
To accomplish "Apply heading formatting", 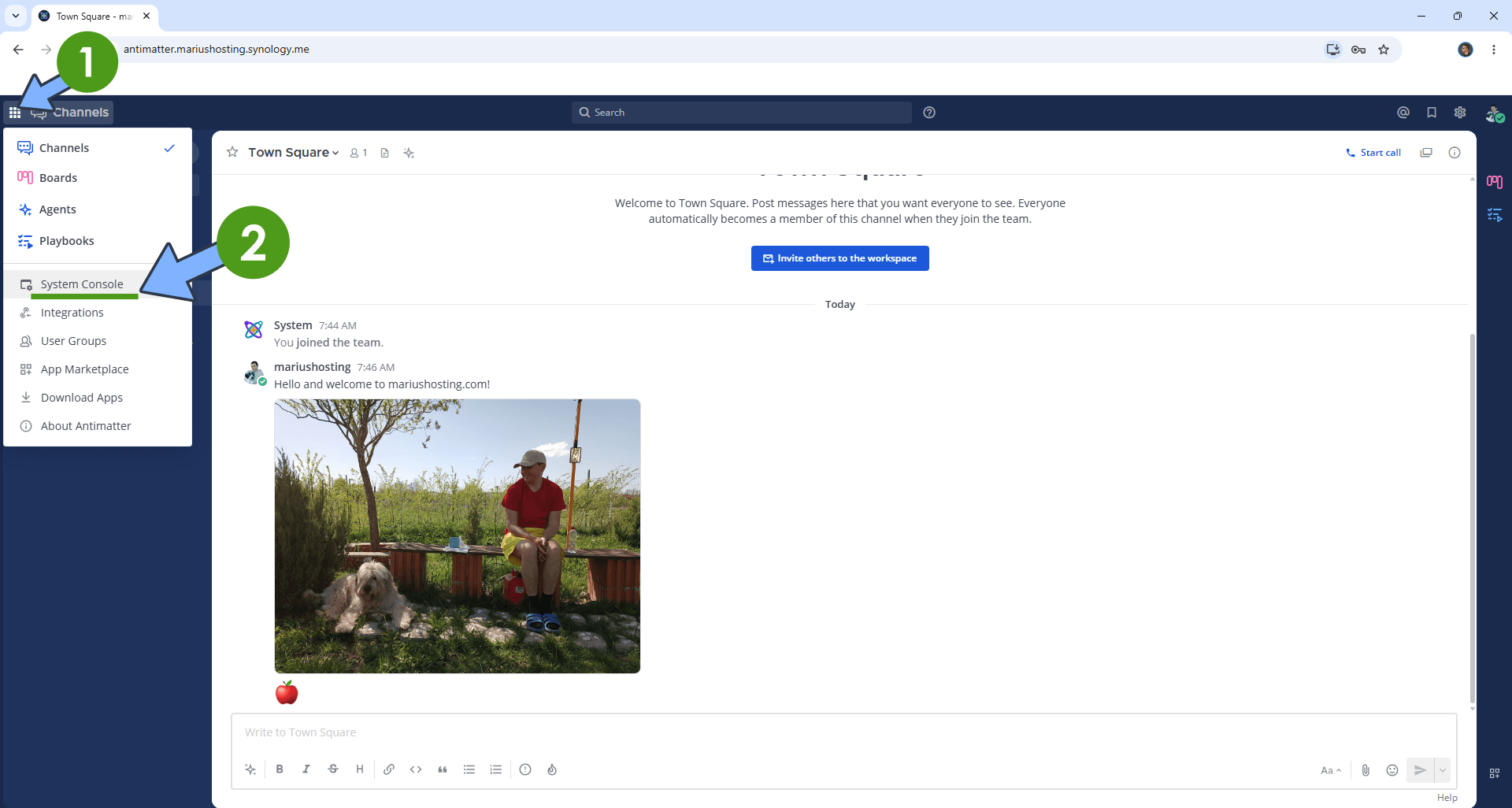I will point(360,769).
